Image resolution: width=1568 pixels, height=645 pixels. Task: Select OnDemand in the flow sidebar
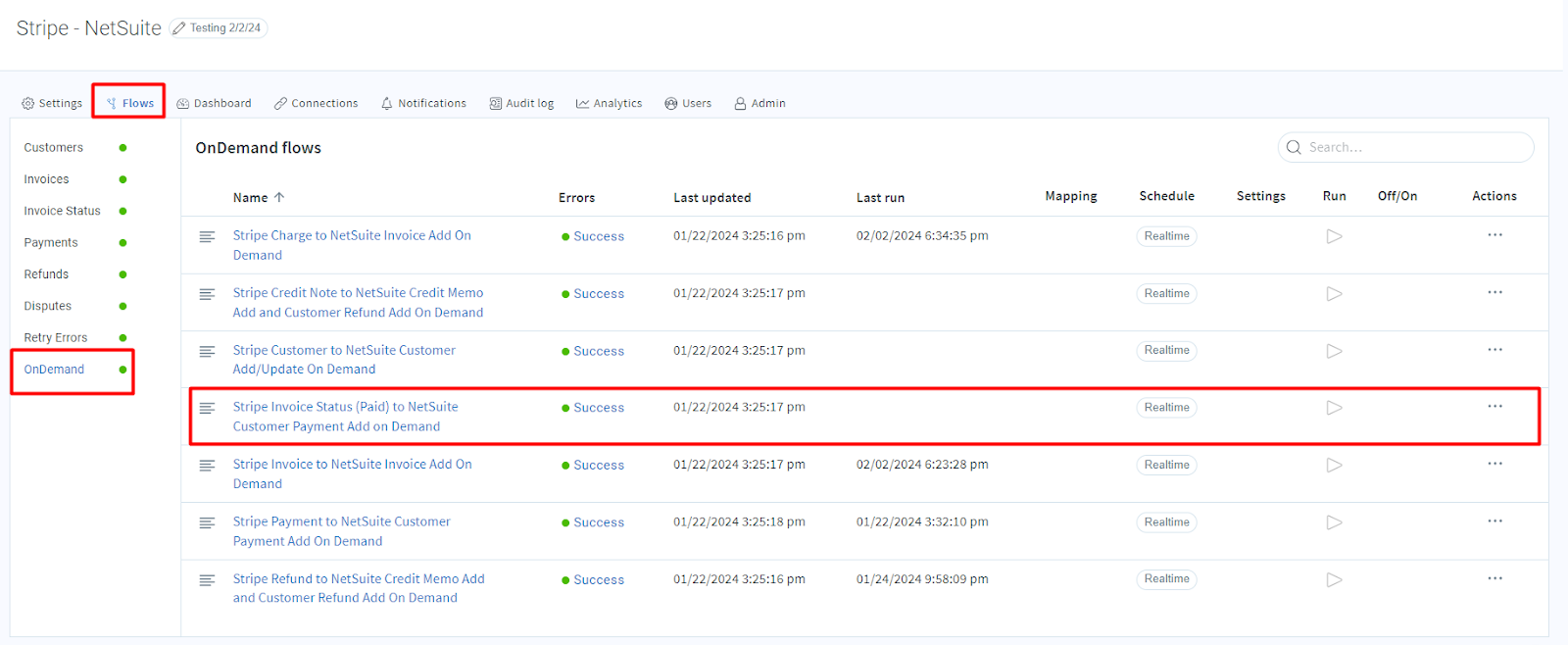click(55, 370)
